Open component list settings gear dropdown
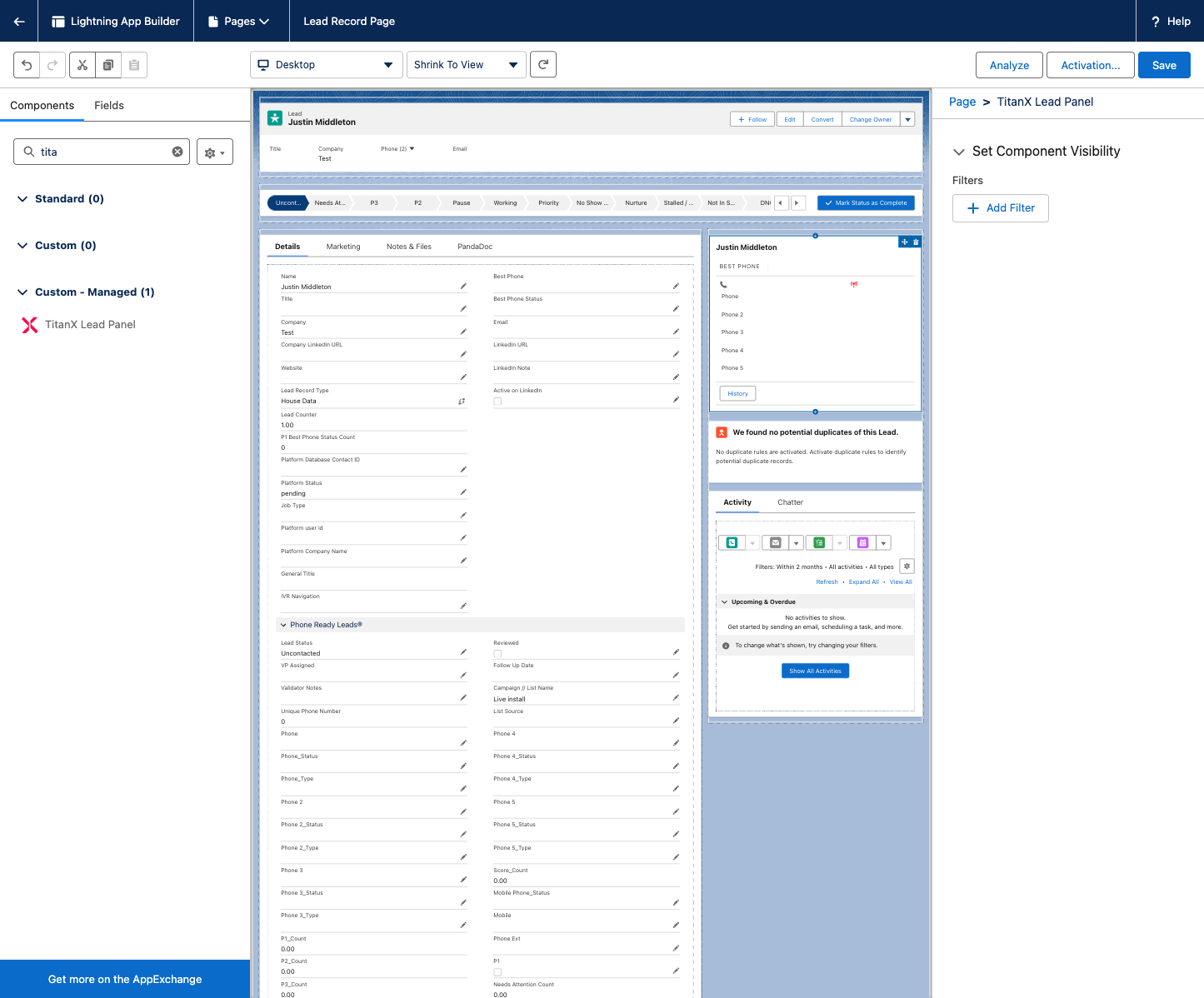This screenshot has height=998, width=1204. pyautogui.click(x=215, y=152)
